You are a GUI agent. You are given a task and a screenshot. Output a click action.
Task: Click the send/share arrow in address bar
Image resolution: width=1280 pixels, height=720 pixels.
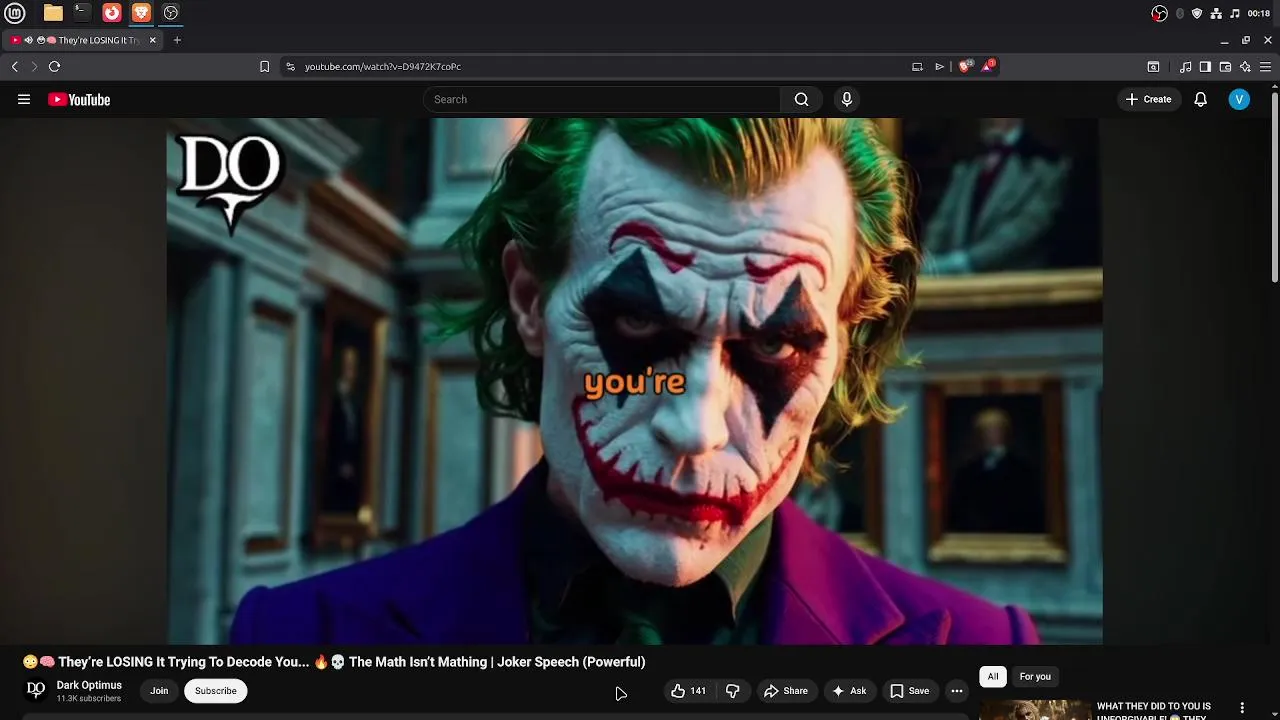click(x=940, y=67)
